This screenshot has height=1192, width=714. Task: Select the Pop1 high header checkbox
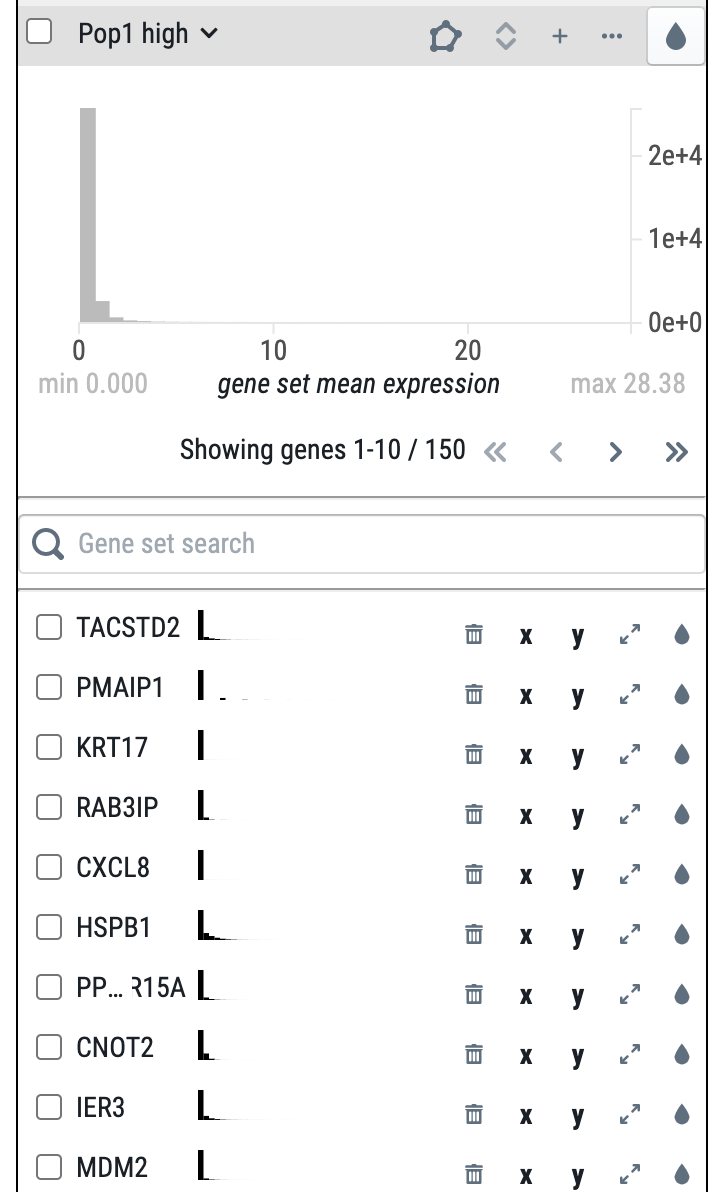(x=41, y=33)
